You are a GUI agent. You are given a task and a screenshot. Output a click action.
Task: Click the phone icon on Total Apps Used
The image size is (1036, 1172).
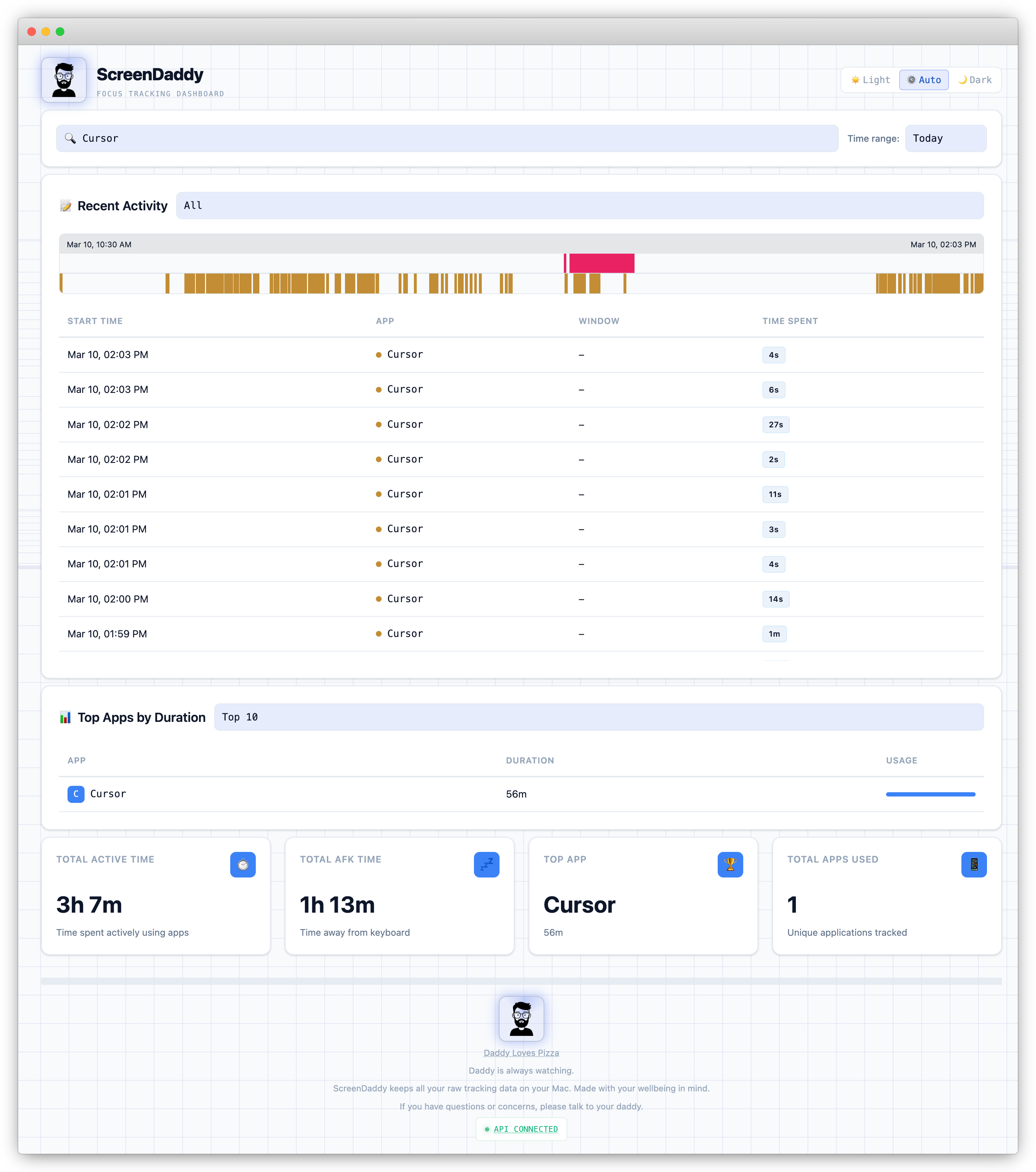(973, 865)
